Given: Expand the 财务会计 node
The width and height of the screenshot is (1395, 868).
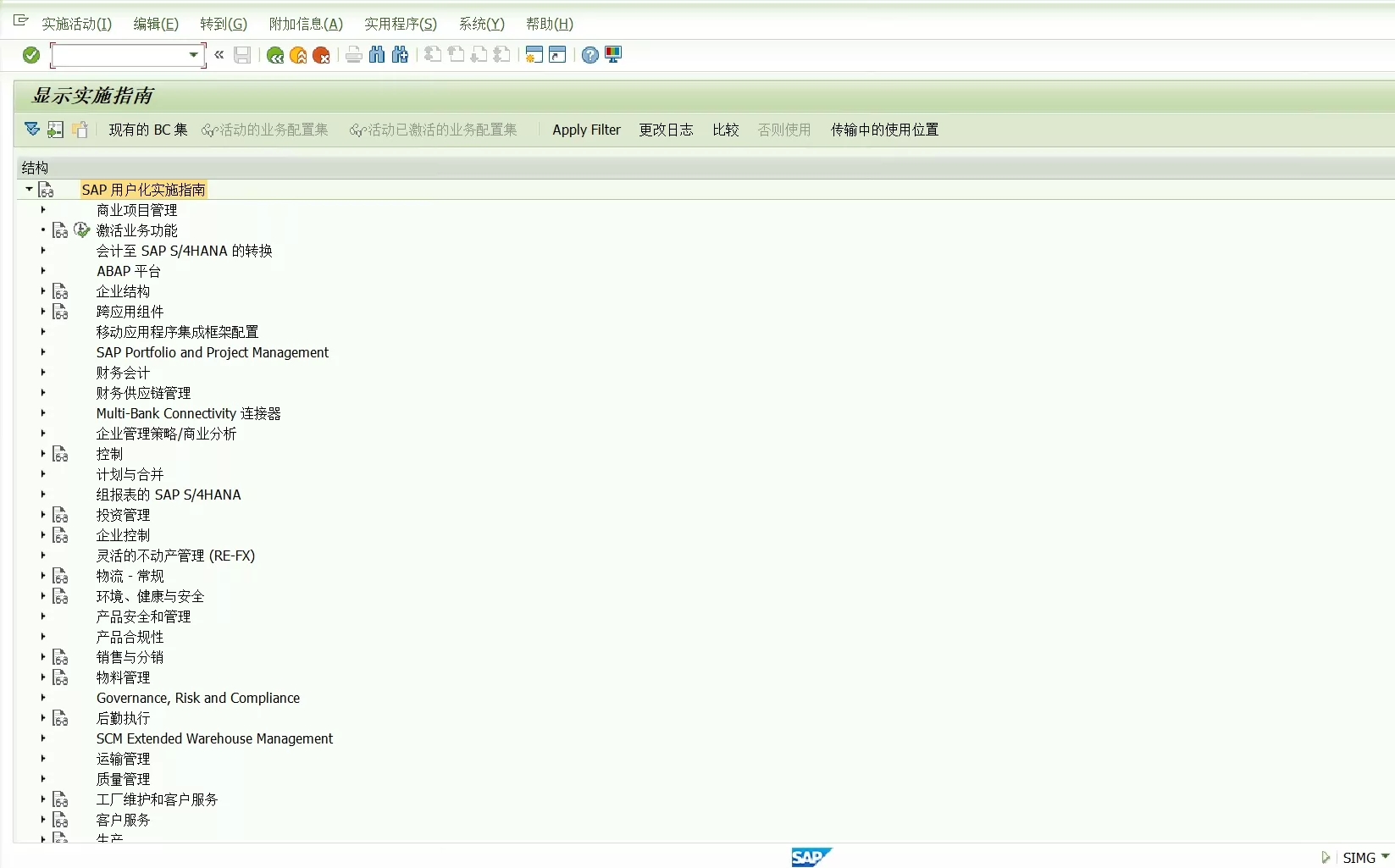Looking at the screenshot, I should pos(43,372).
